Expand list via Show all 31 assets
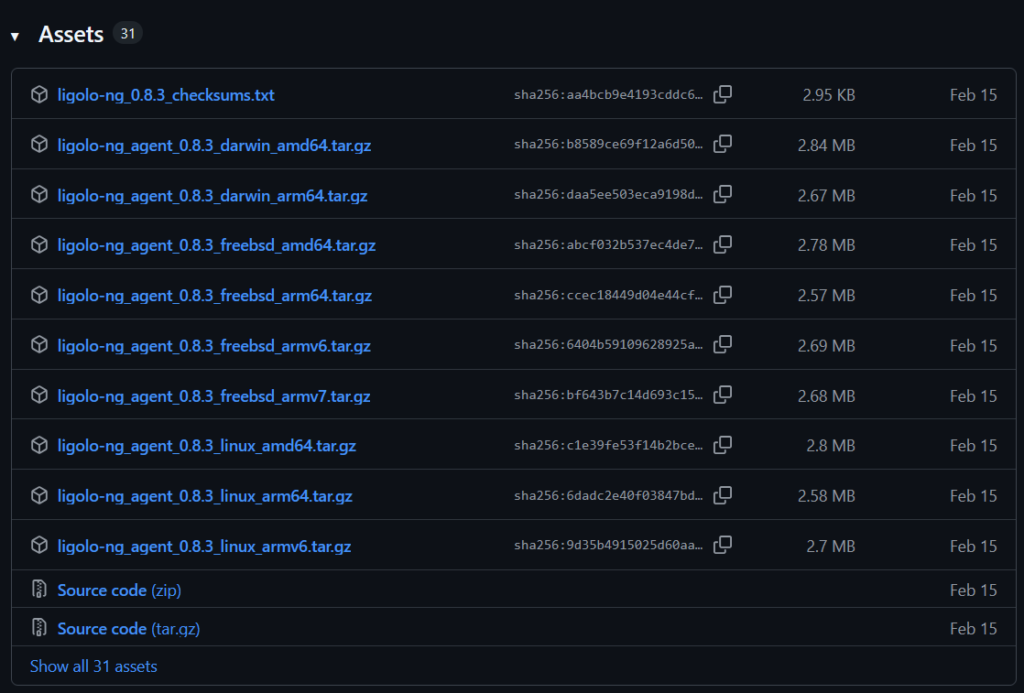 [93, 666]
